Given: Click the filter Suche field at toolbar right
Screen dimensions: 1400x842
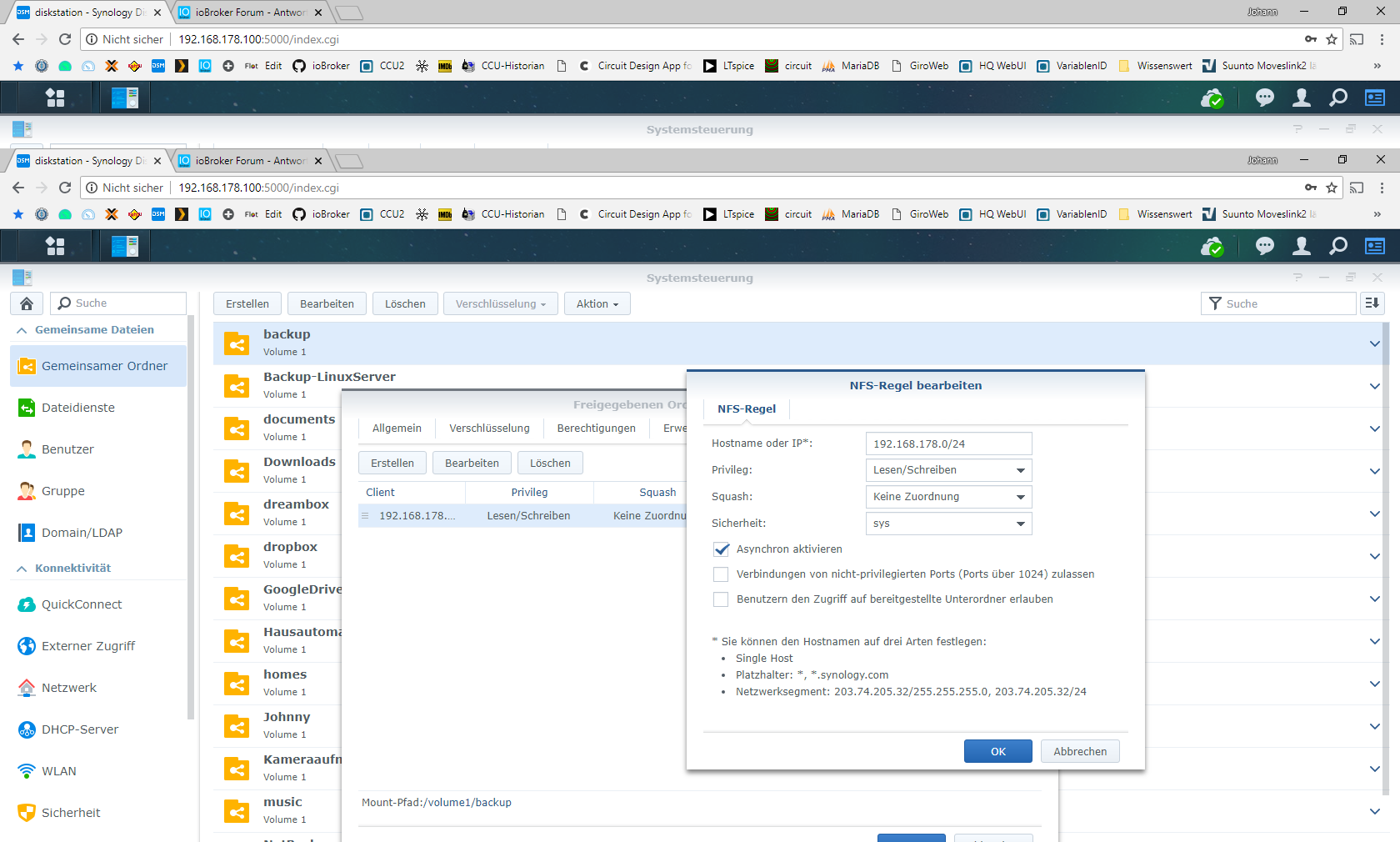Looking at the screenshot, I should tap(1278, 303).
